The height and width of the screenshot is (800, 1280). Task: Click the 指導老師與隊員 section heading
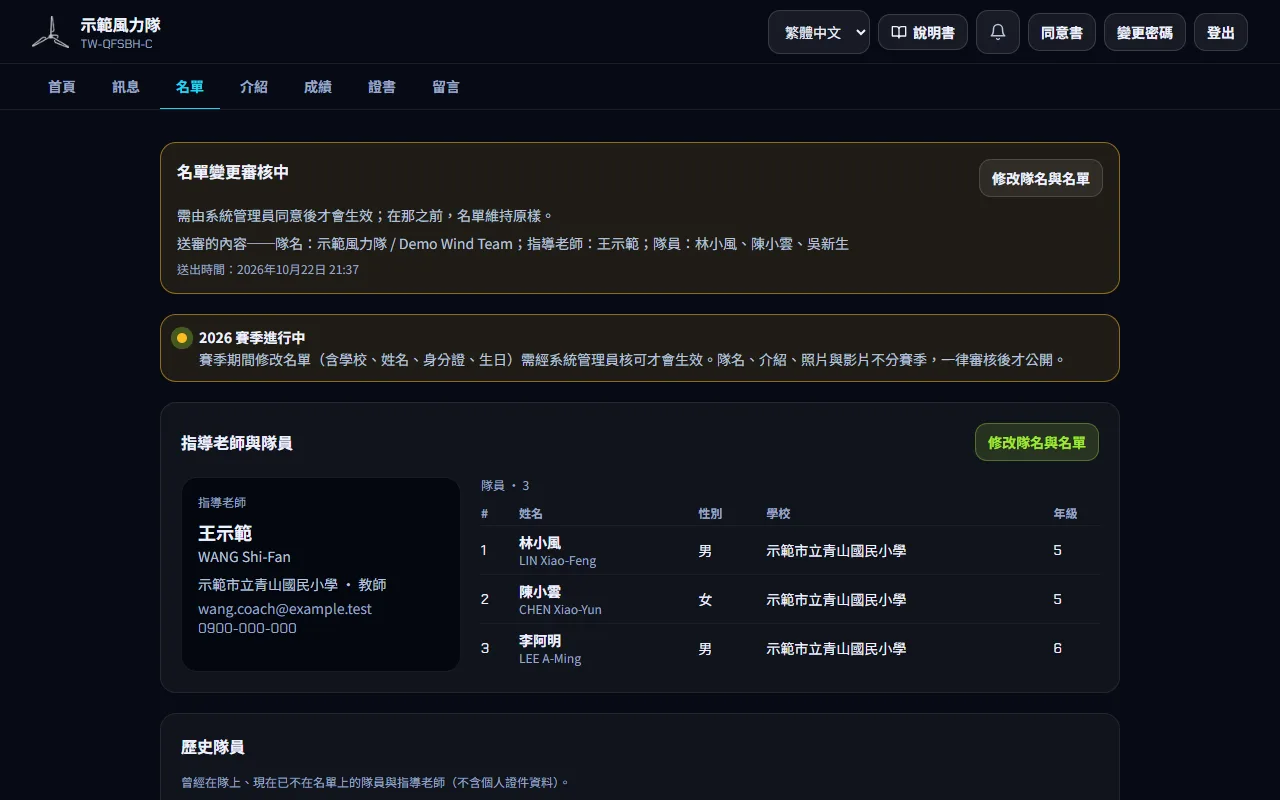click(x=237, y=442)
